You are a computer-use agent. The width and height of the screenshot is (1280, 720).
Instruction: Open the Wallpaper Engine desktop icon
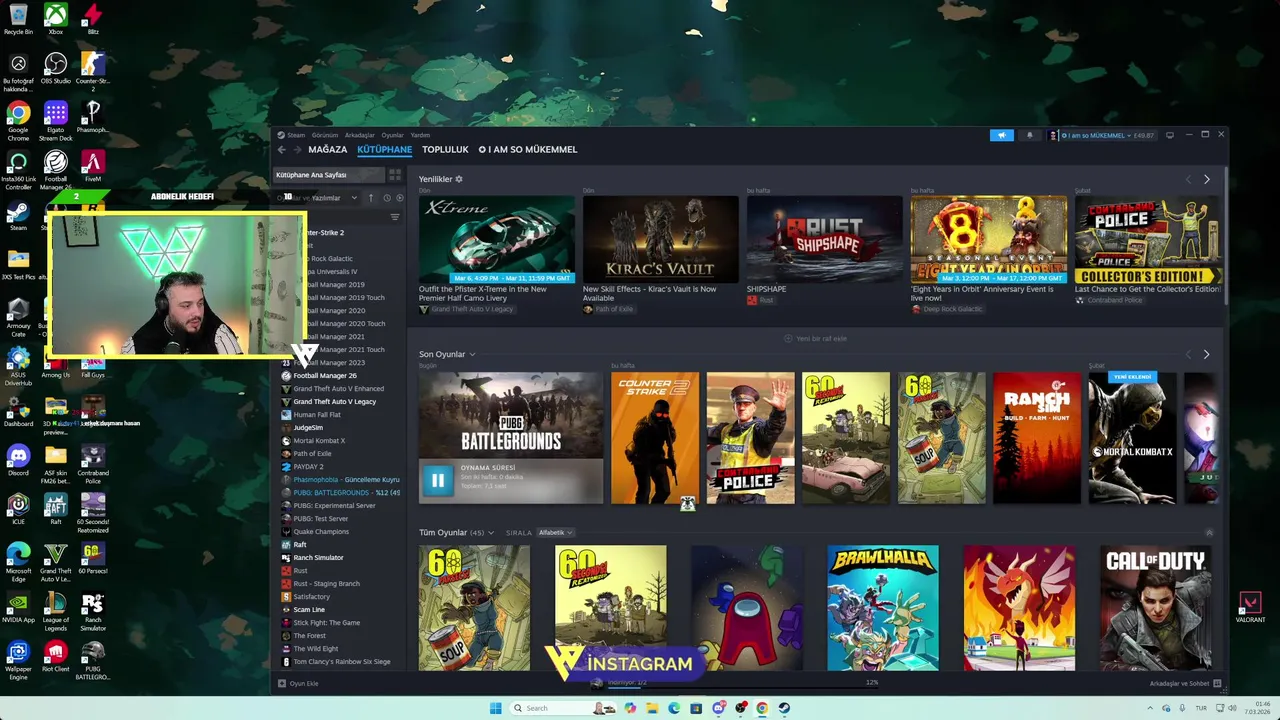point(18,660)
